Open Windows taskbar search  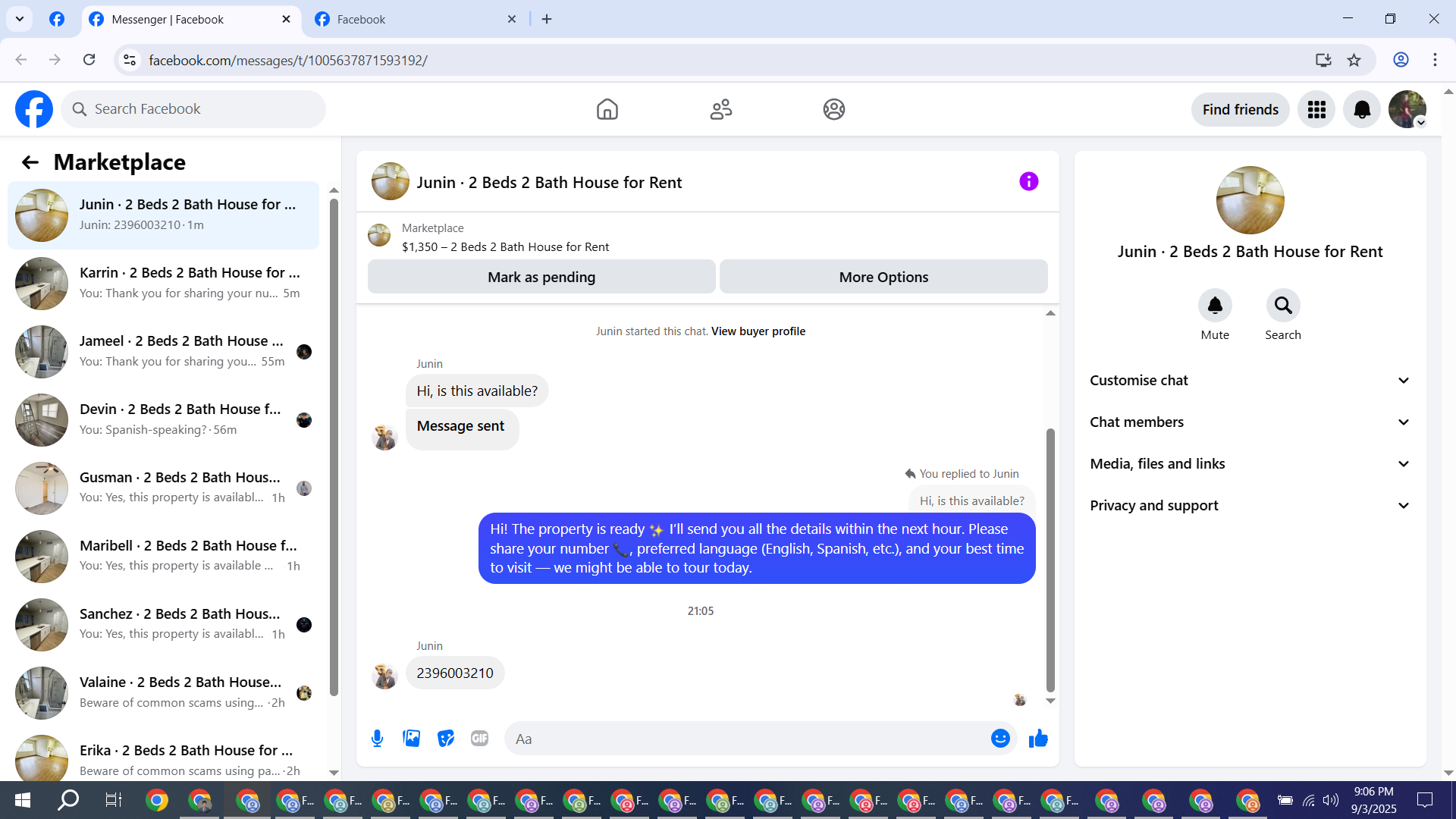click(68, 800)
